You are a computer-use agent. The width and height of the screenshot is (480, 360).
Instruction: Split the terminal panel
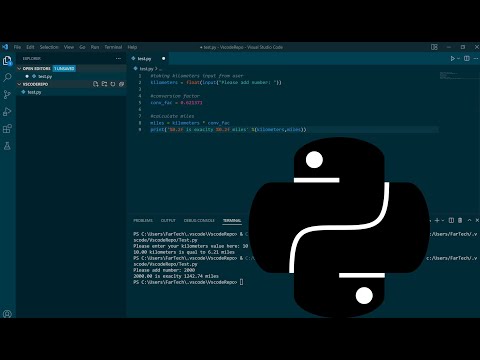451,220
